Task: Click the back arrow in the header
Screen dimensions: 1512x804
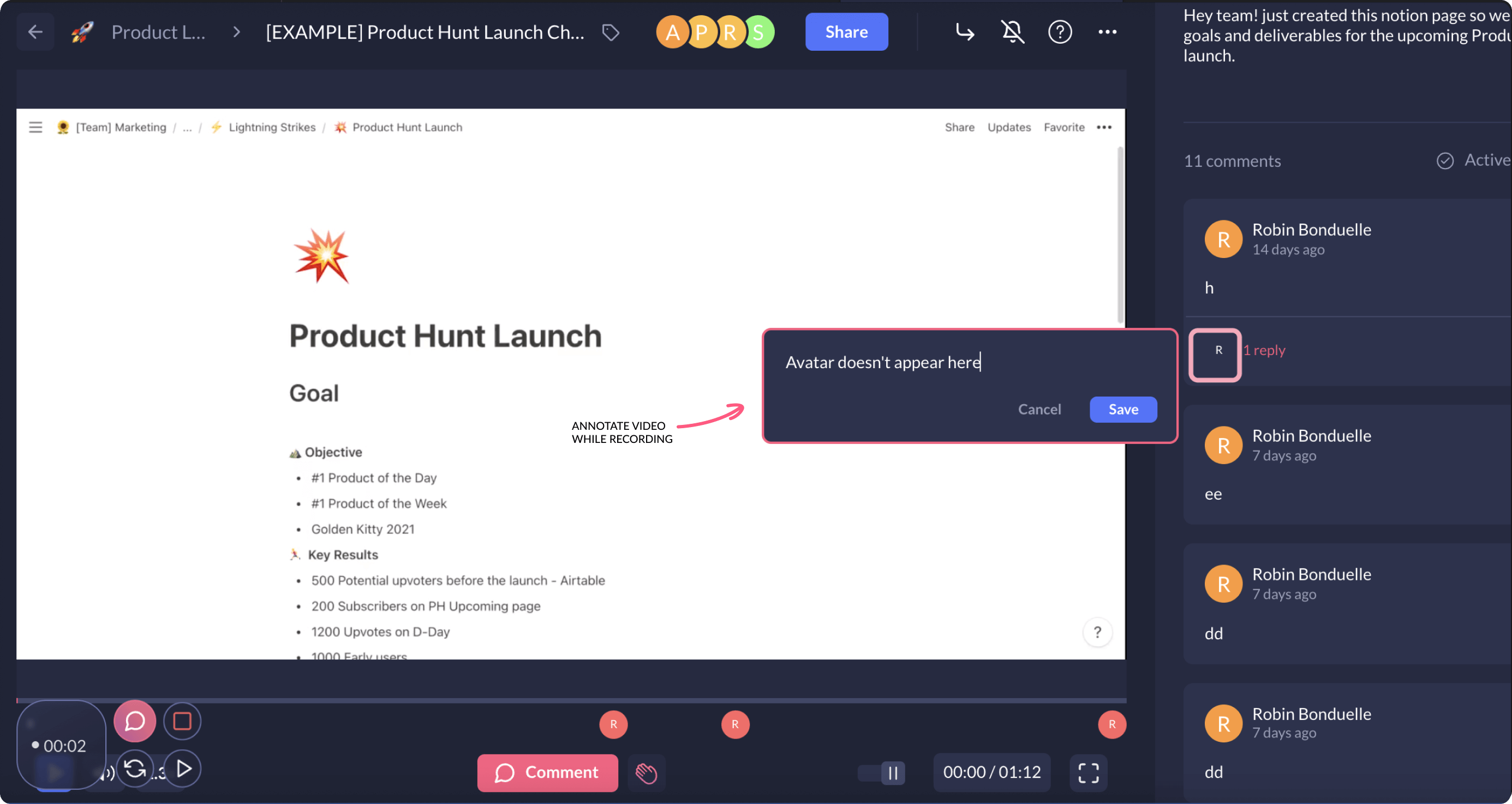Action: [x=35, y=32]
